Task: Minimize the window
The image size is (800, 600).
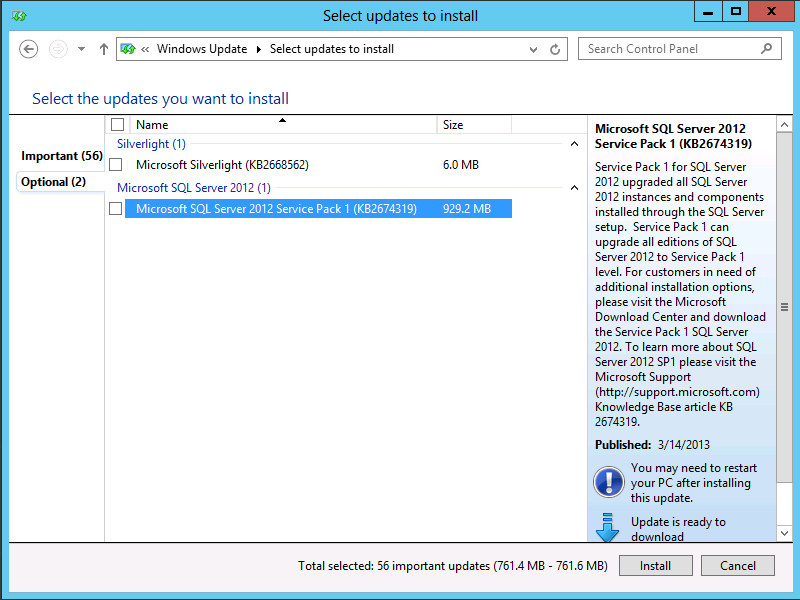Action: click(708, 12)
